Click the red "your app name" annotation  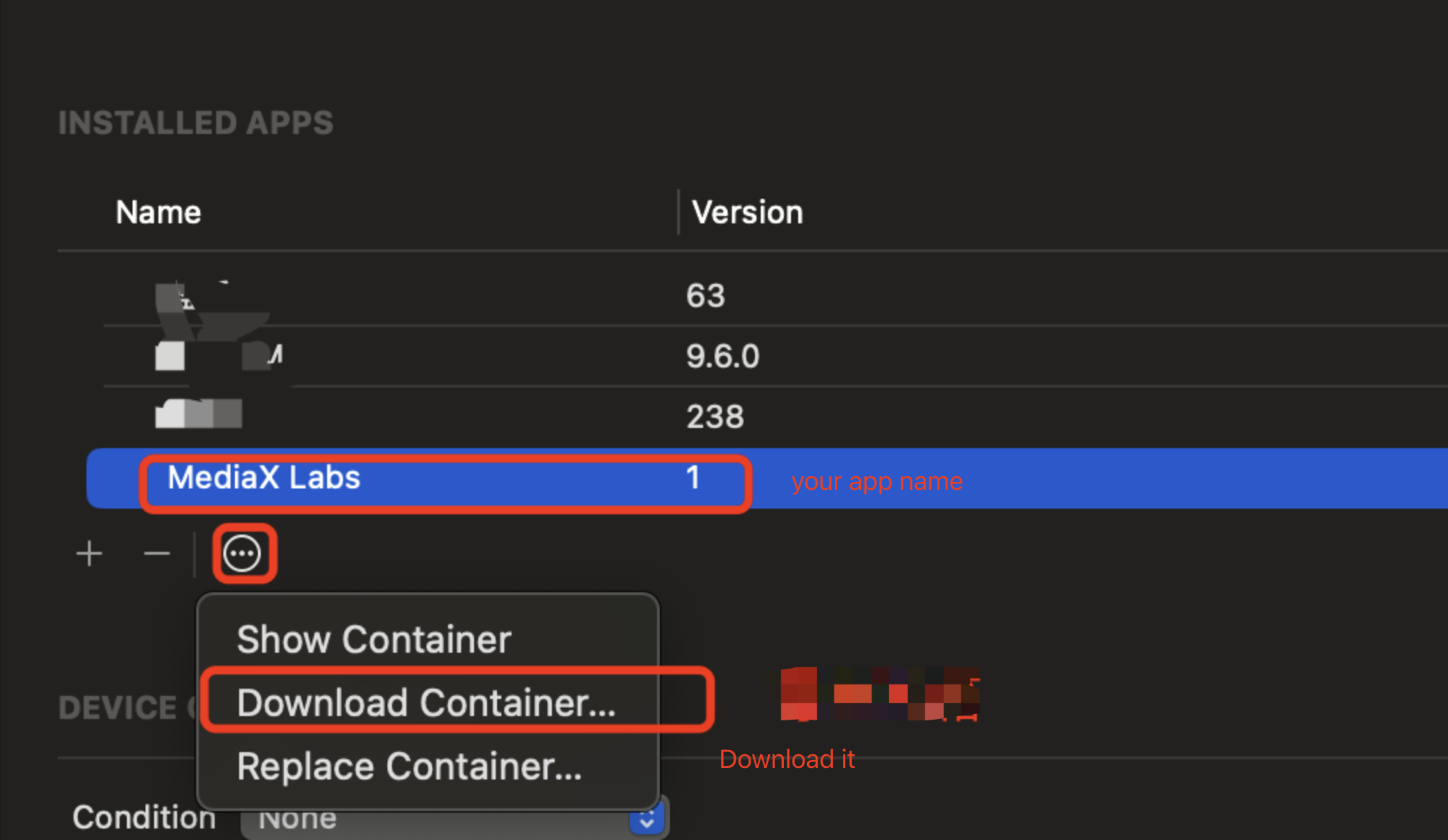tap(877, 481)
